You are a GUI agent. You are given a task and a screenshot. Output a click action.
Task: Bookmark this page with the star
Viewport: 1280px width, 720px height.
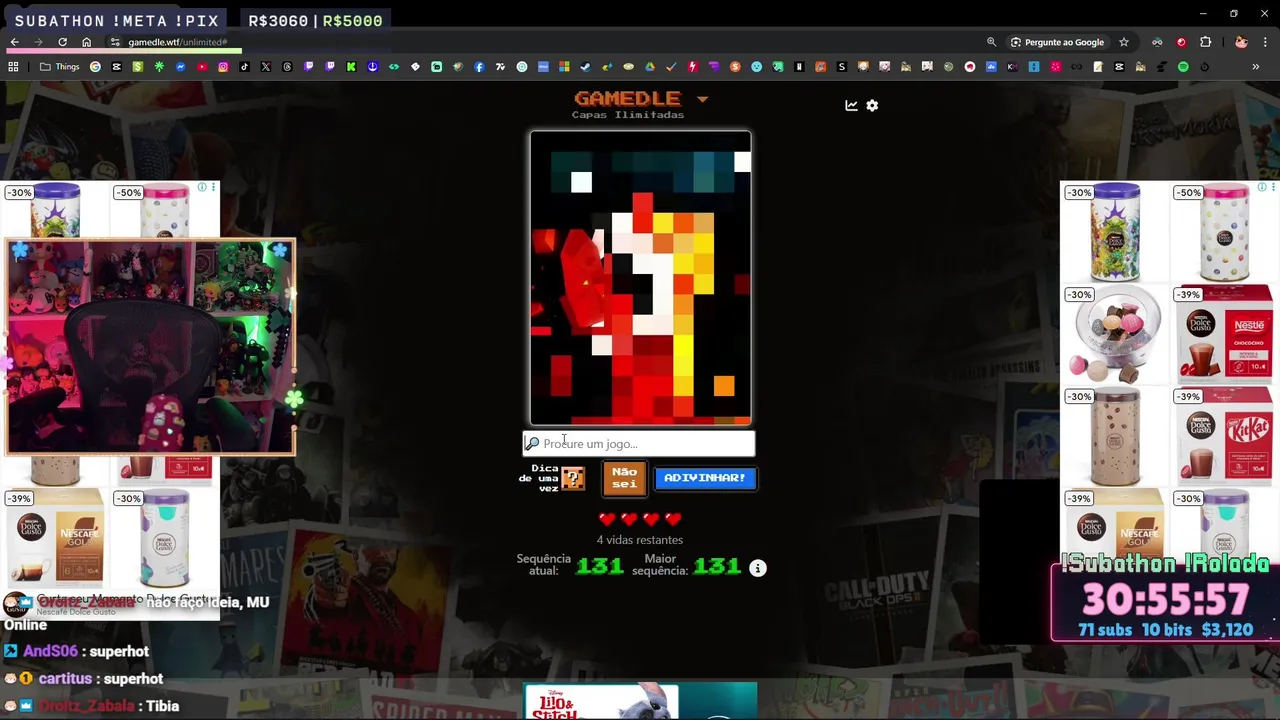1124,42
